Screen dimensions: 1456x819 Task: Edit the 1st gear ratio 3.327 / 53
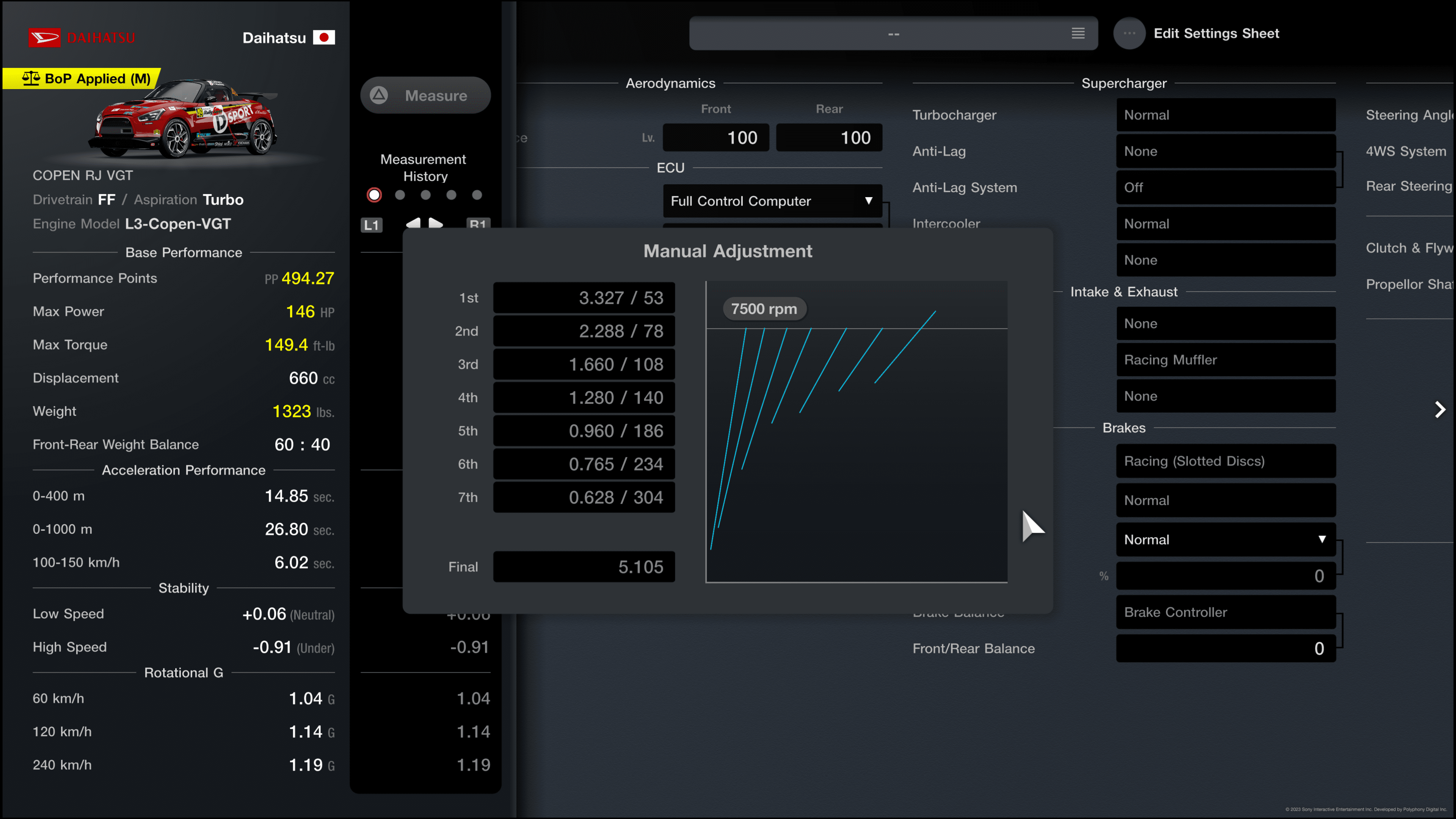pyautogui.click(x=584, y=297)
